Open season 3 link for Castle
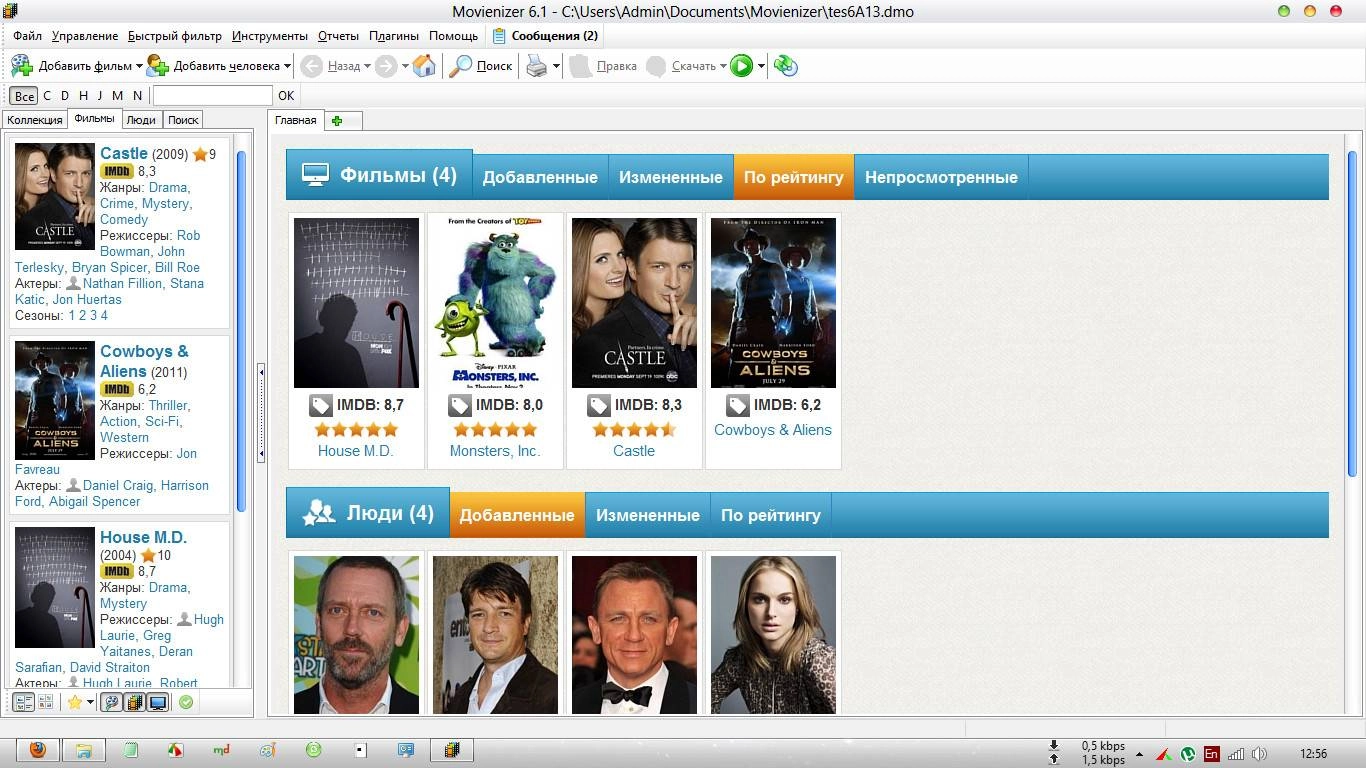Image resolution: width=1366 pixels, height=768 pixels. pos(92,316)
